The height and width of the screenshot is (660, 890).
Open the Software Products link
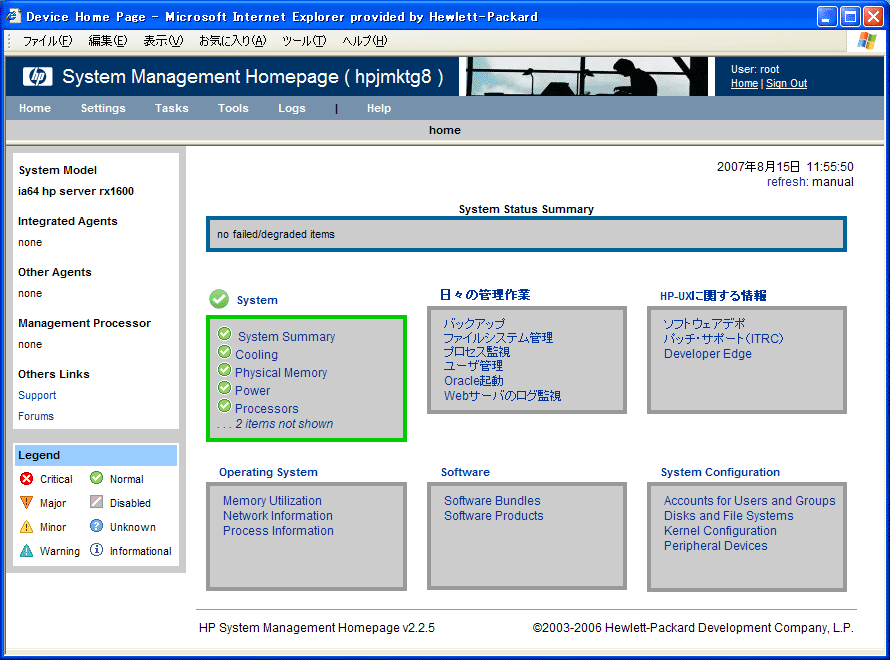tap(494, 515)
